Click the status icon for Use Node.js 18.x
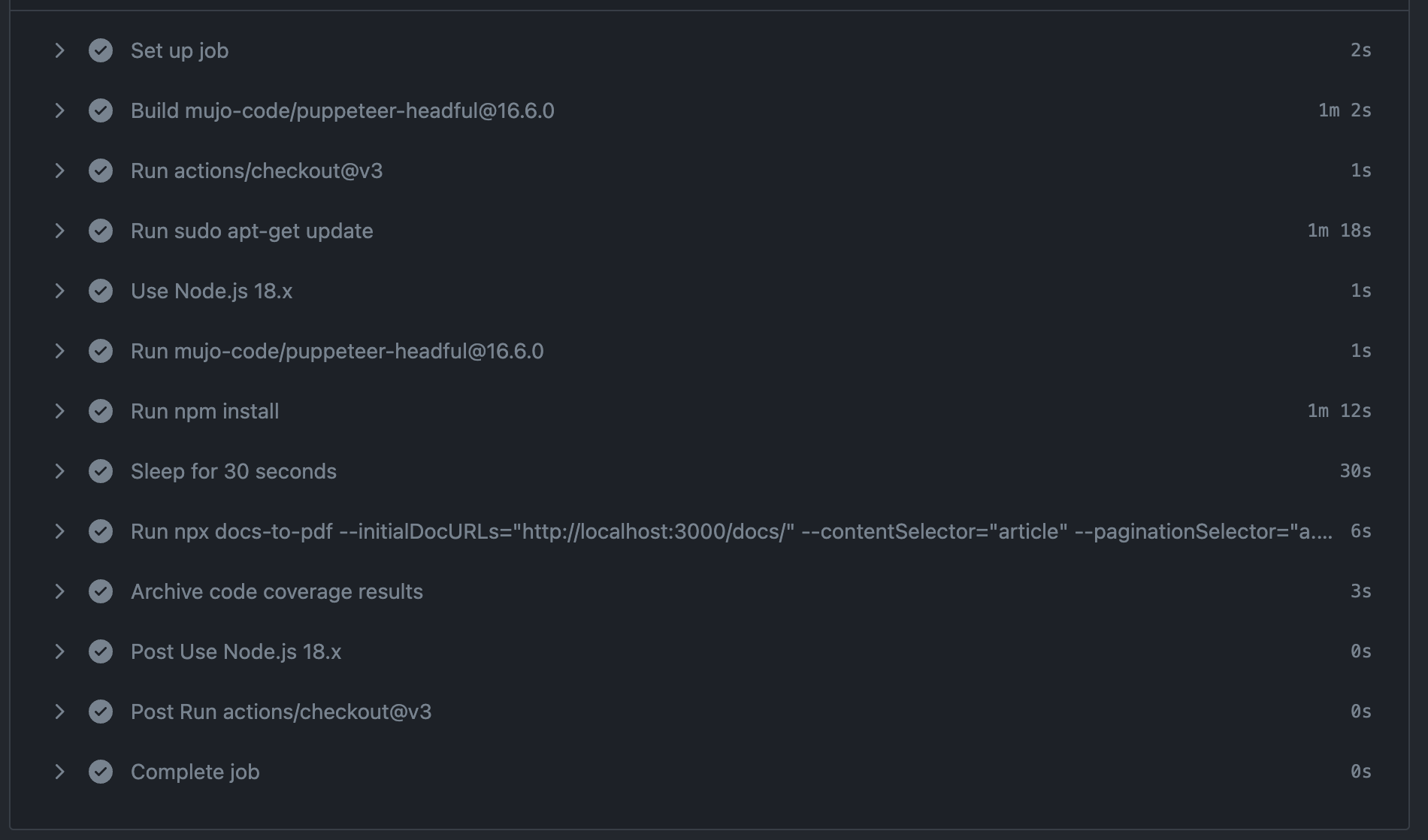The height and width of the screenshot is (840, 1428). 101,291
